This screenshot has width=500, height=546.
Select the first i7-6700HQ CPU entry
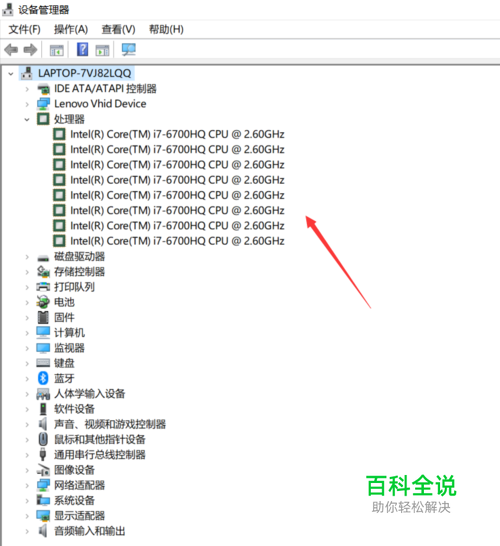click(x=177, y=134)
